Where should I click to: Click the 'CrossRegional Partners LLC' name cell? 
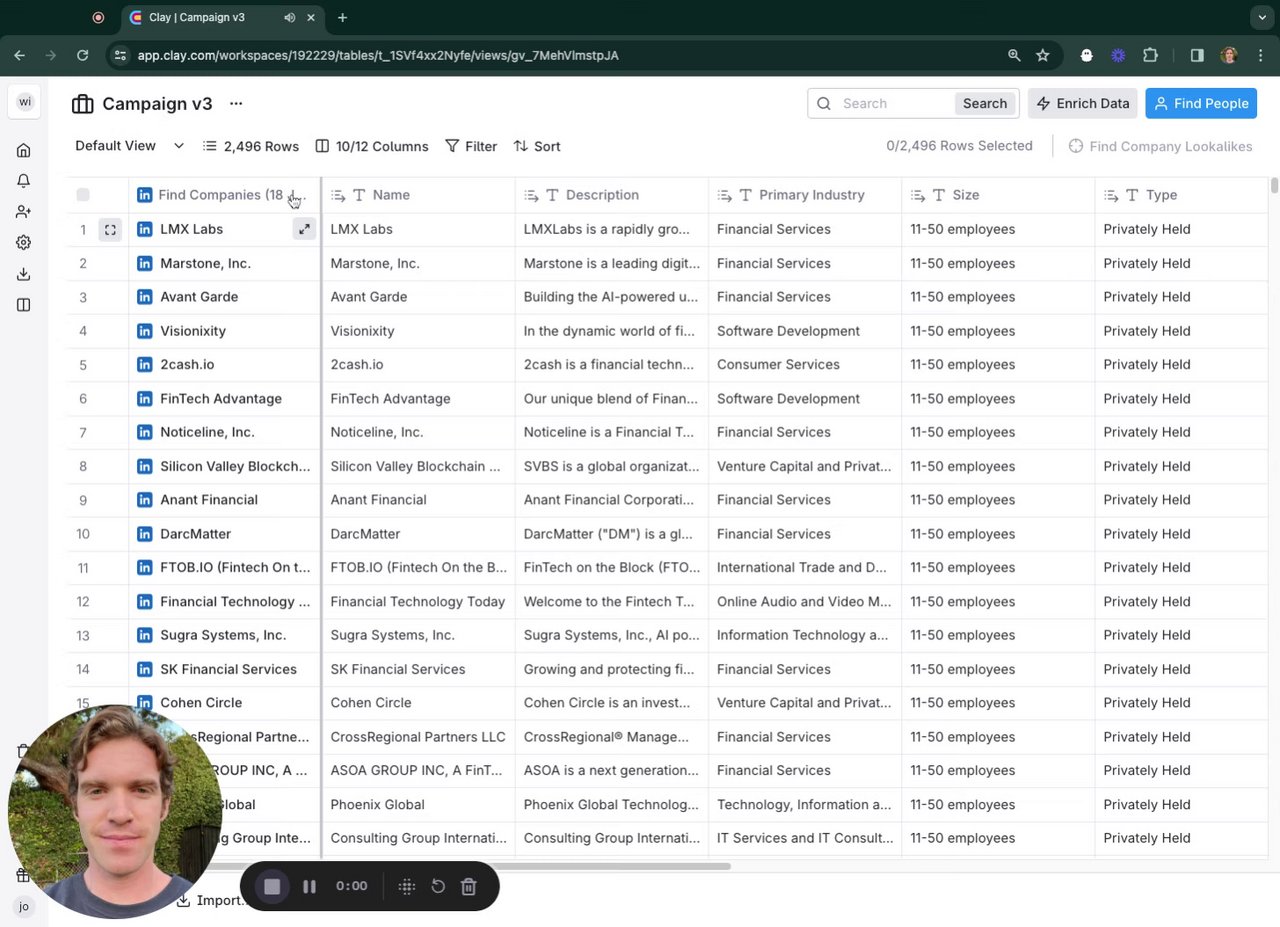(418, 737)
